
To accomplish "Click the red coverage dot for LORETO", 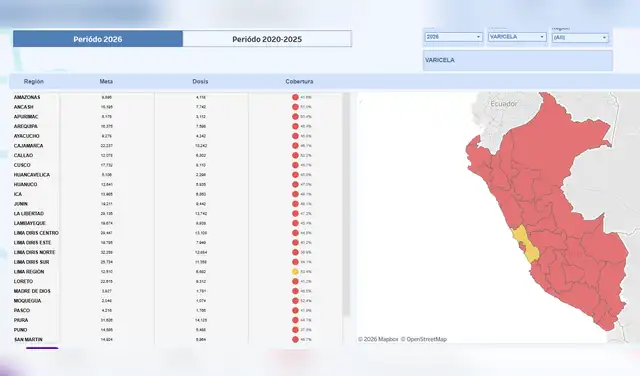I will point(295,282).
